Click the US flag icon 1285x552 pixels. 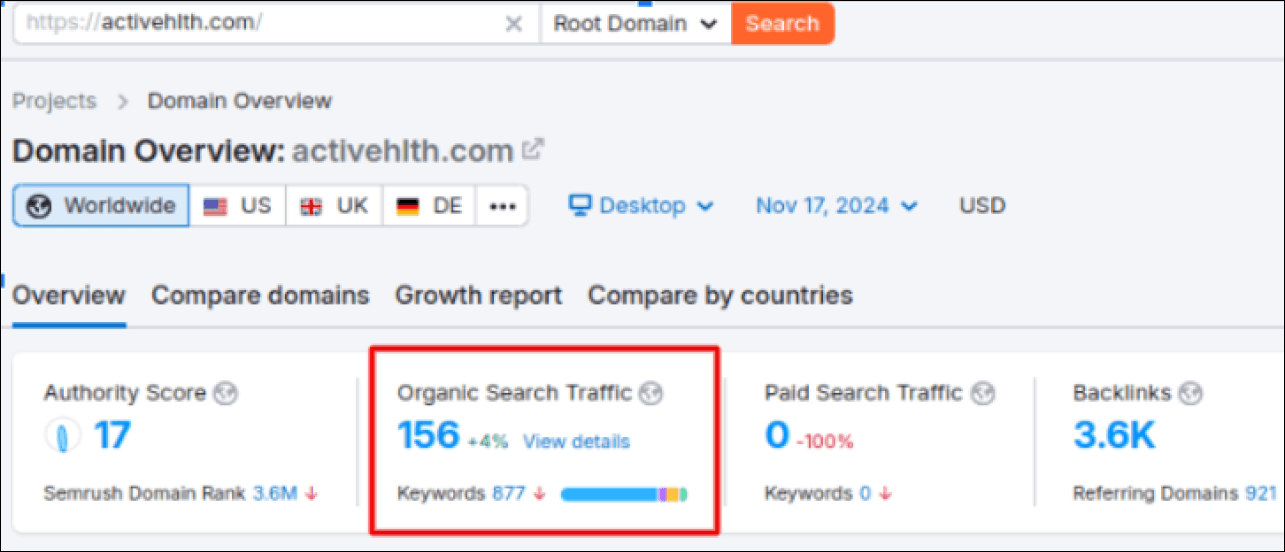click(x=215, y=207)
